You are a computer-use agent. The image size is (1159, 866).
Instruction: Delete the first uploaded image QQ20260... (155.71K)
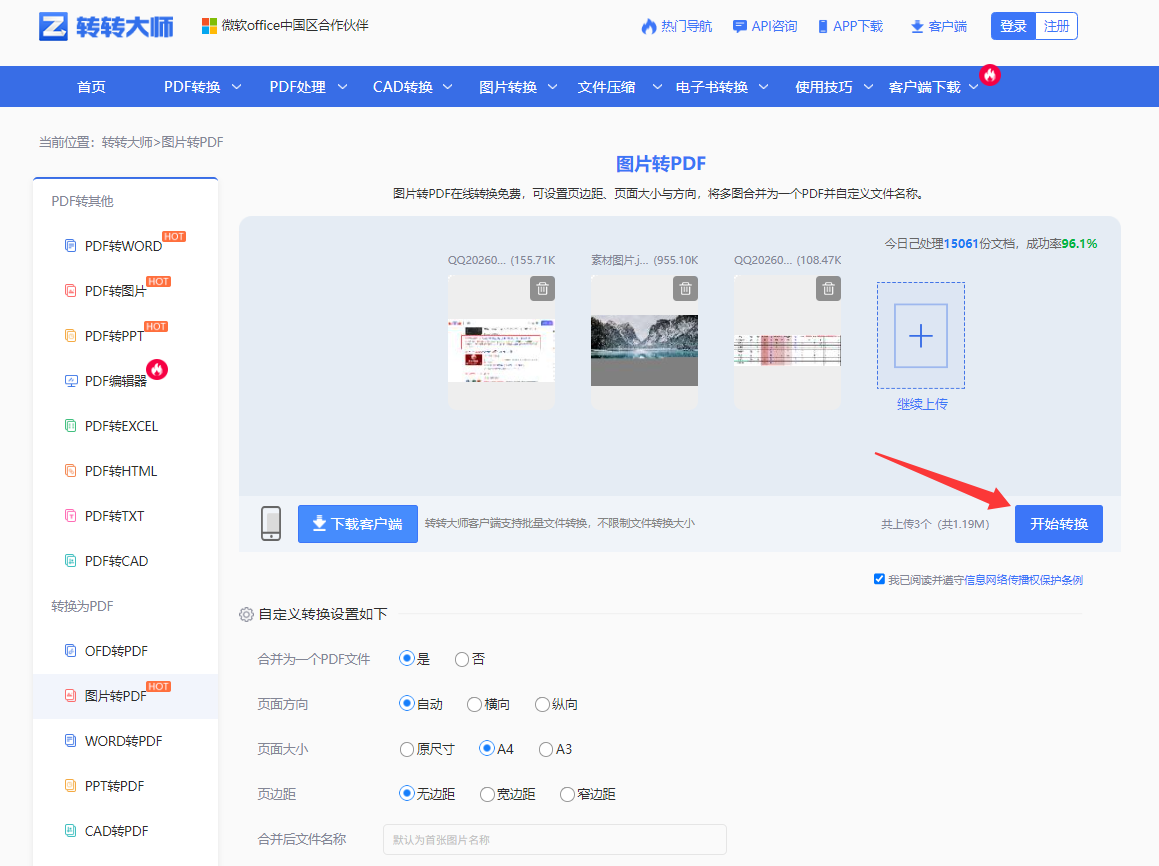pos(542,288)
